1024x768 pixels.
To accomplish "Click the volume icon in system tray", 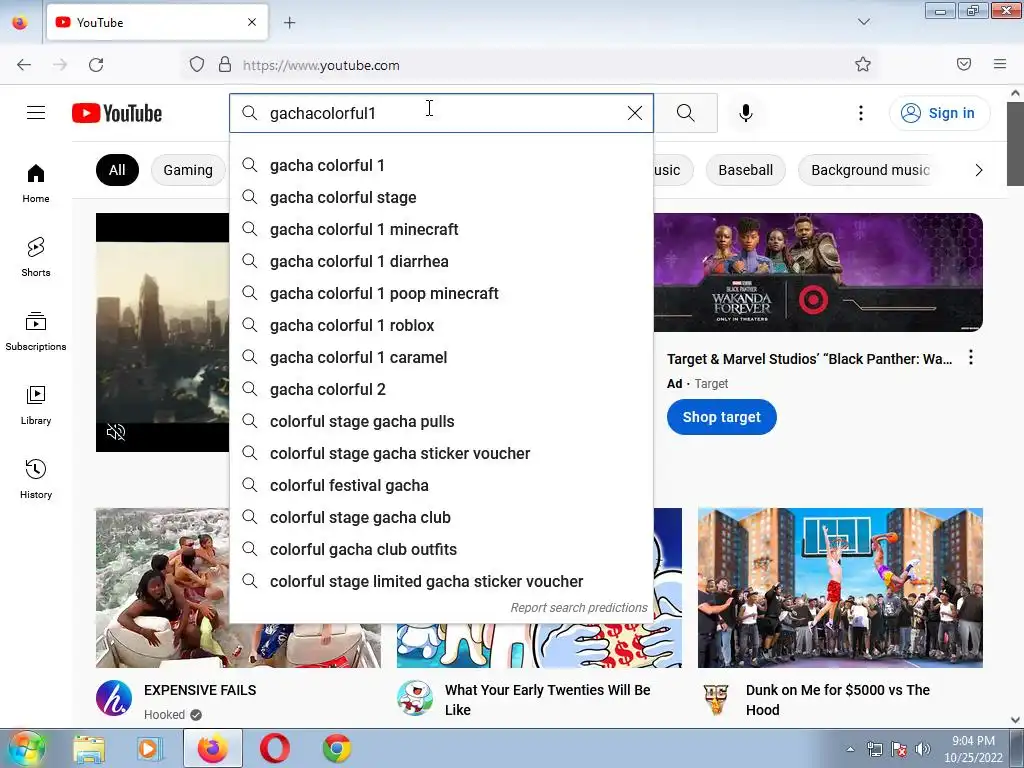I will coord(923,749).
